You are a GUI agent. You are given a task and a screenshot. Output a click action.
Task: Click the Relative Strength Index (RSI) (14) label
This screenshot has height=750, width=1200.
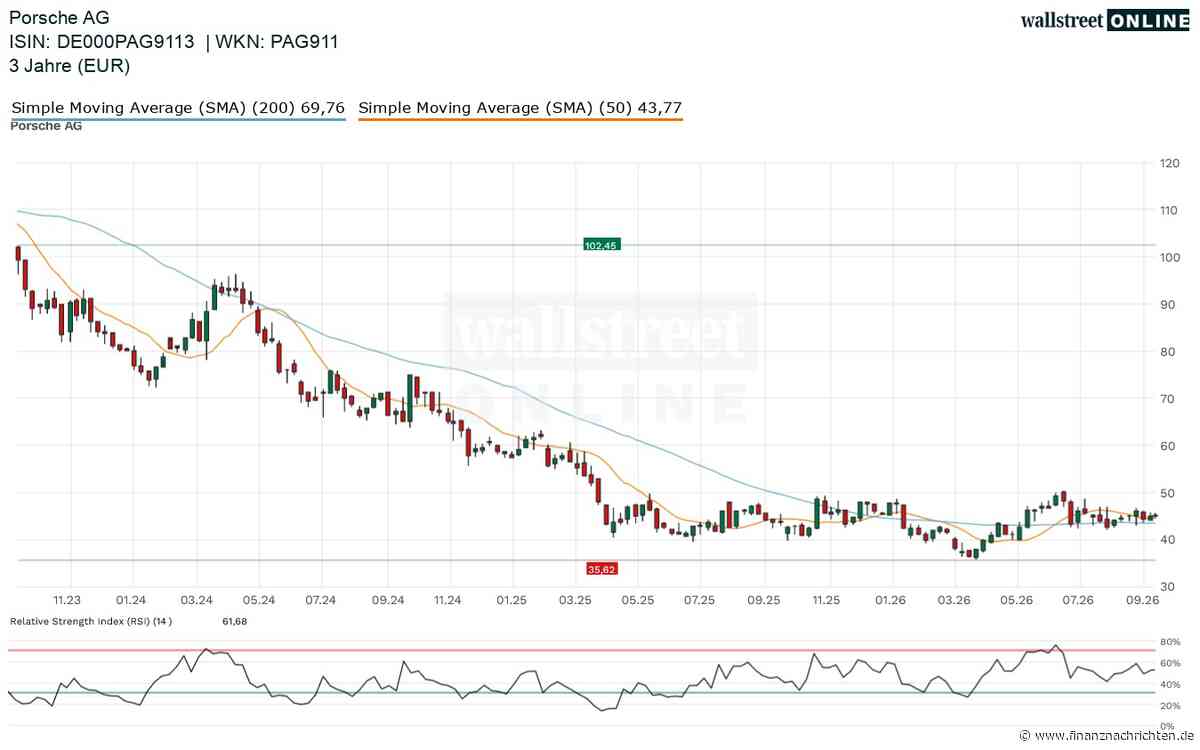(91, 621)
